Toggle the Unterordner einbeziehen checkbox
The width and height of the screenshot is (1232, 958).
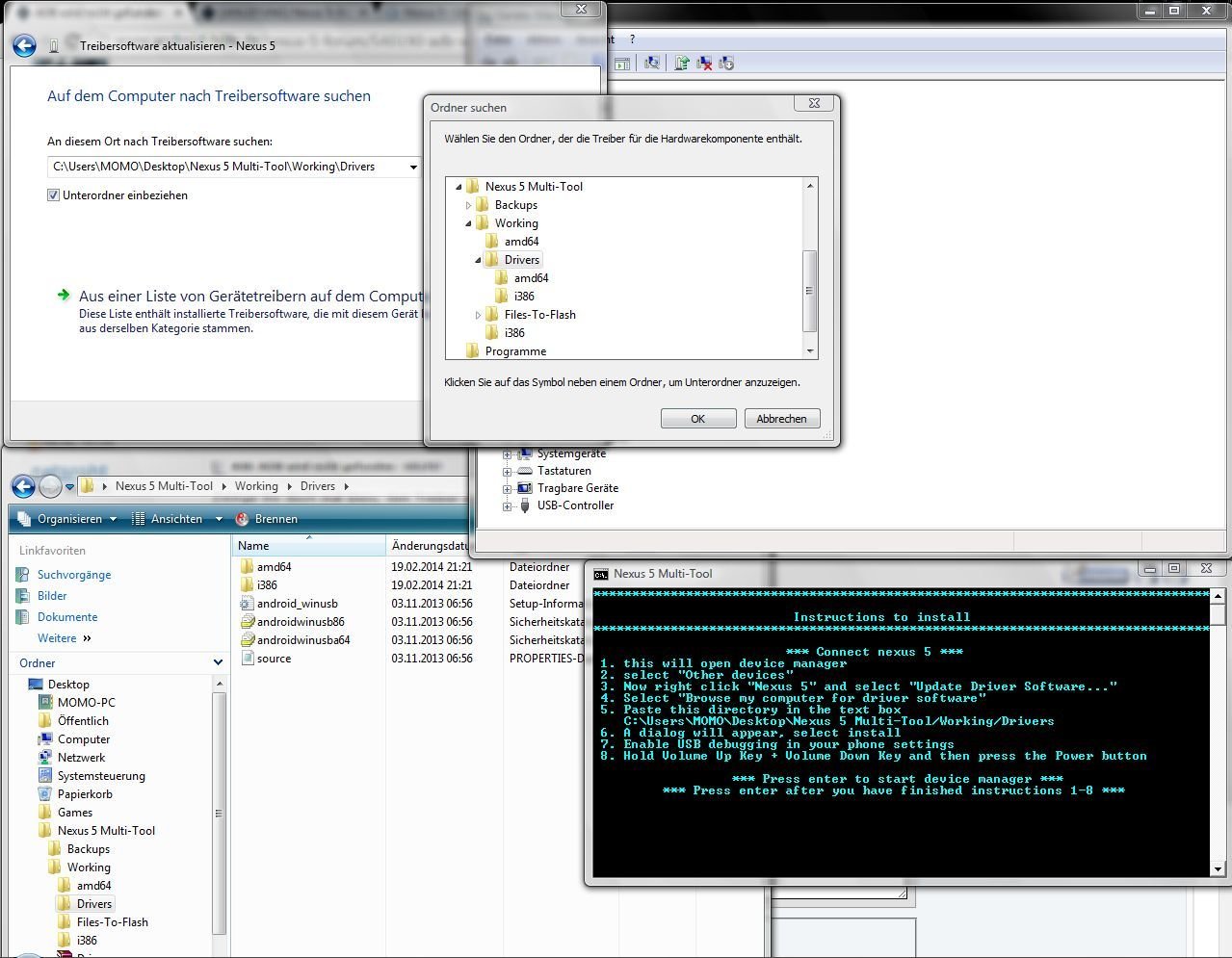coord(53,195)
